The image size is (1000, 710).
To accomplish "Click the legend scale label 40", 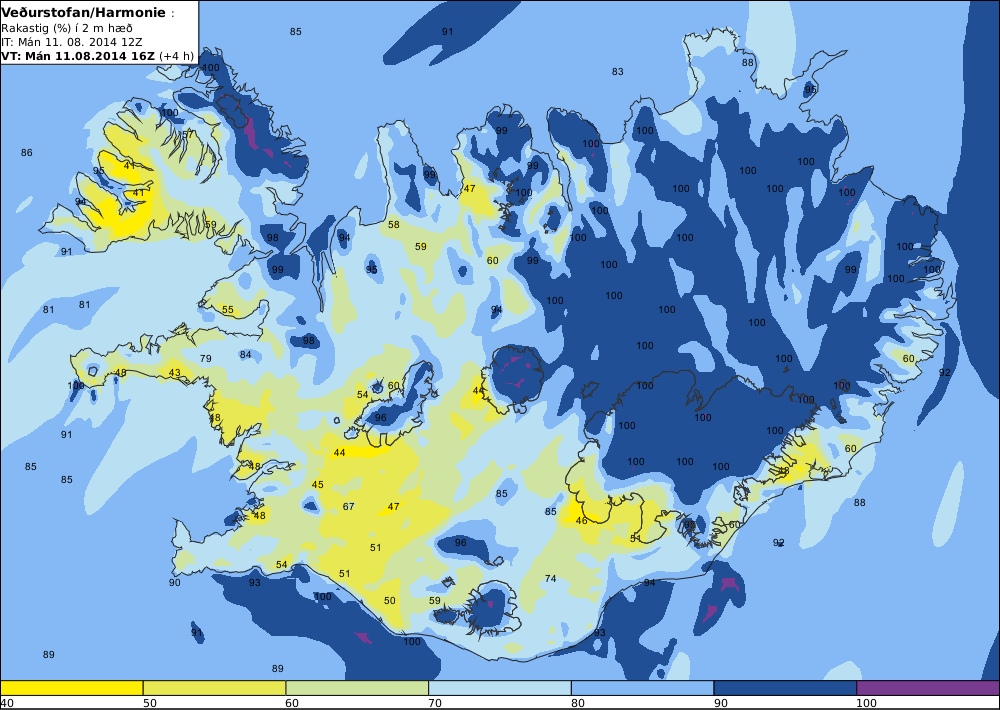I will tap(7, 703).
